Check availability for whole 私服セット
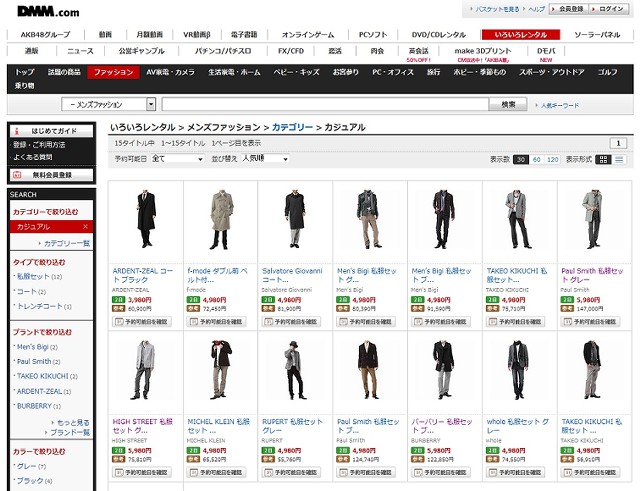Image resolution: width=640 pixels, height=491 pixels. coord(516,472)
